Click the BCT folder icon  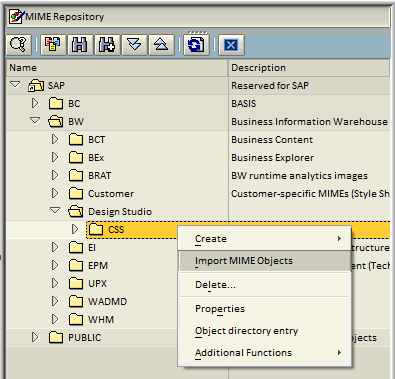[76, 140]
